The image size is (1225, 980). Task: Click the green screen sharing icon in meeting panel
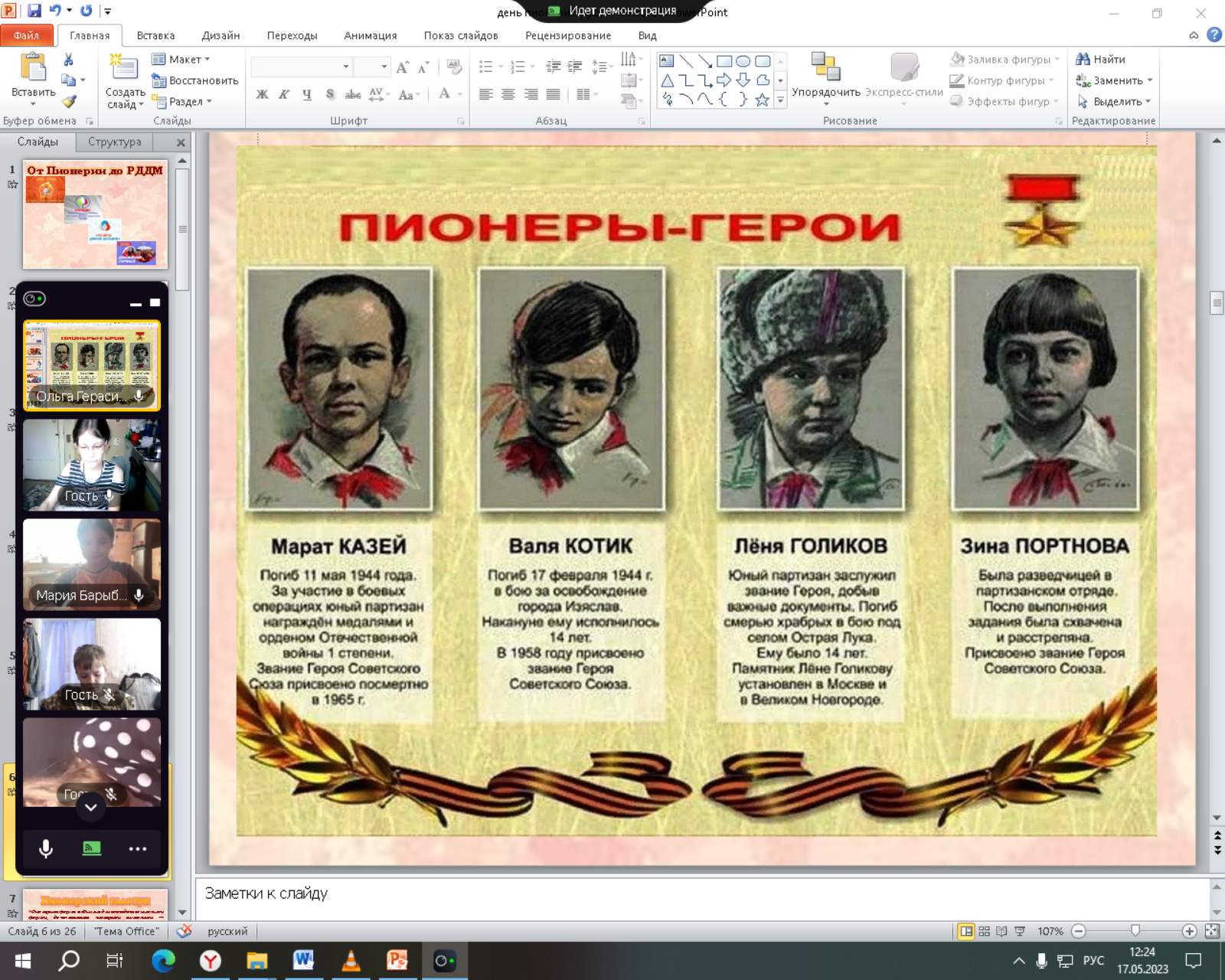tap(92, 848)
